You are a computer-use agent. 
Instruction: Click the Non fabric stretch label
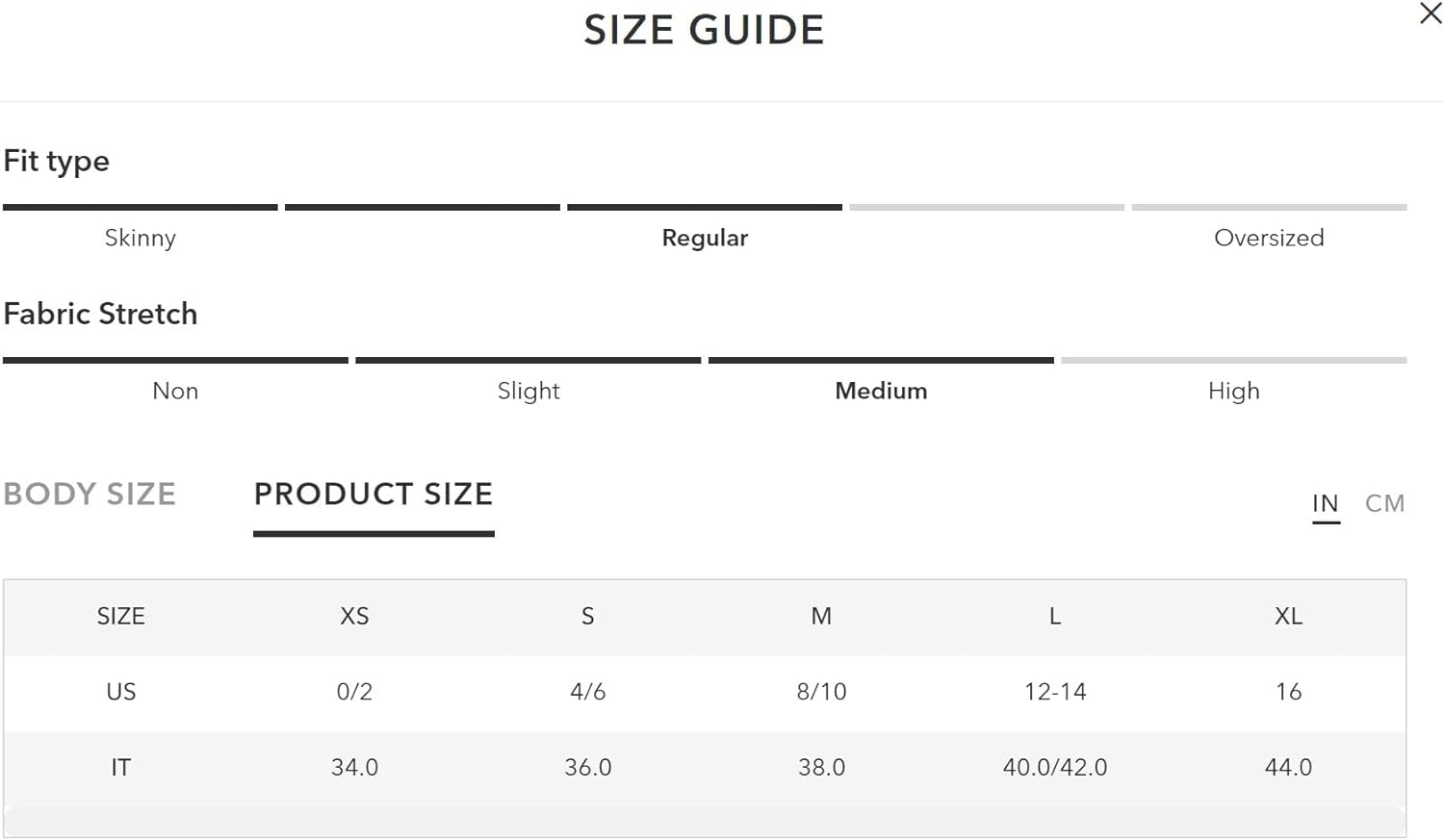175,391
